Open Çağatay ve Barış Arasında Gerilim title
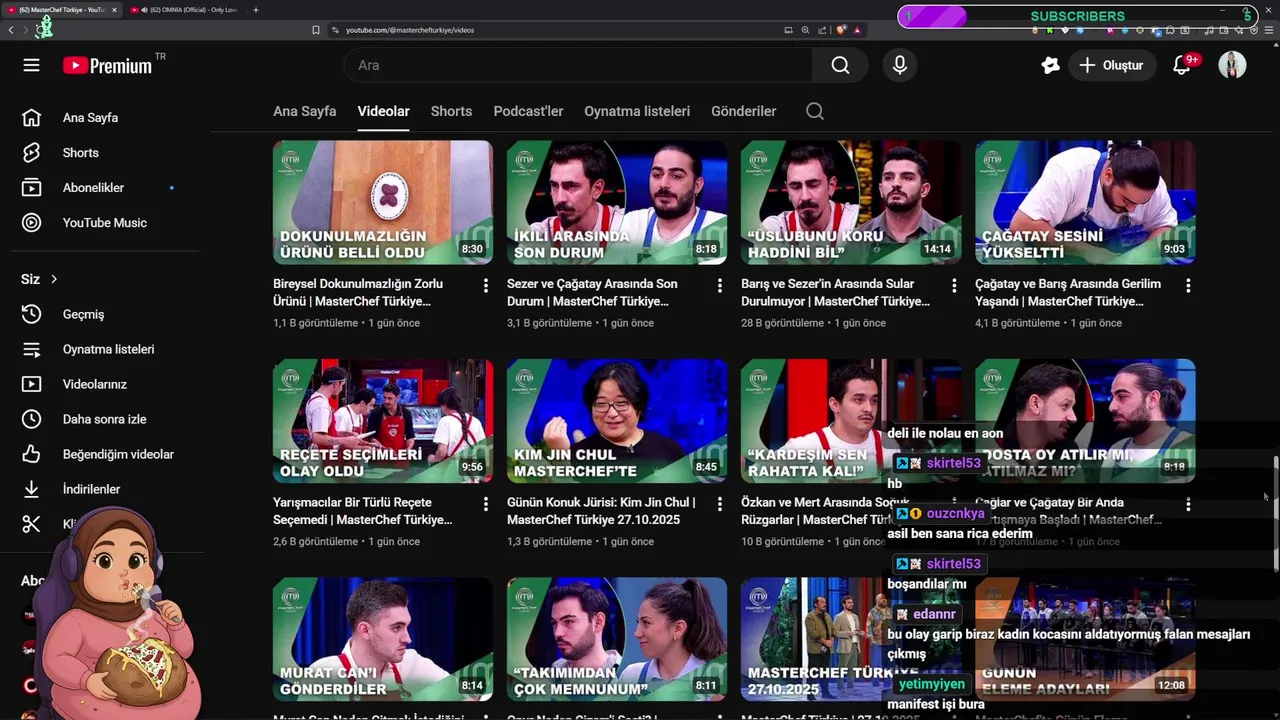The image size is (1280, 720). click(1068, 292)
